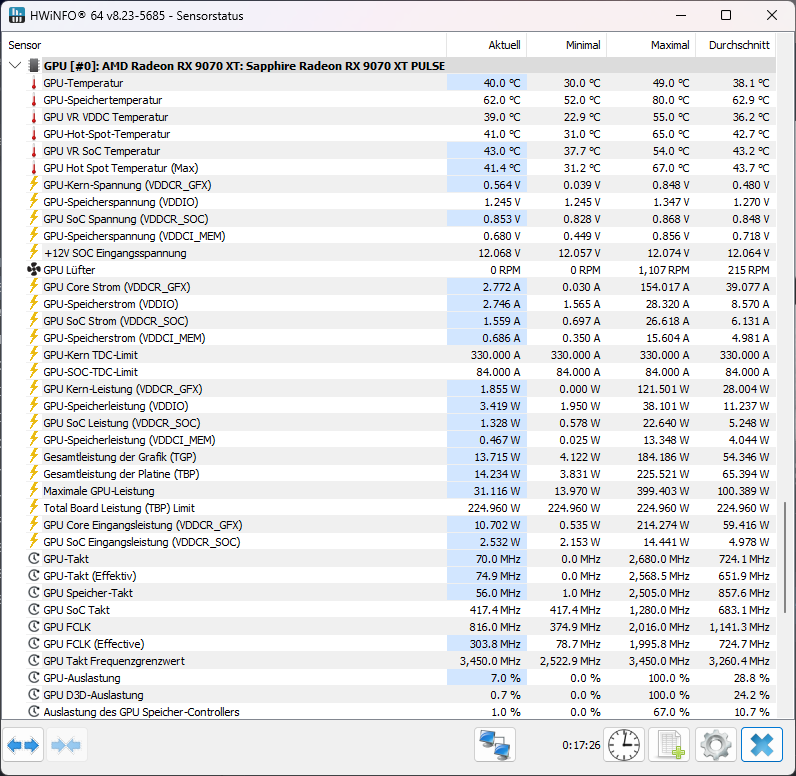This screenshot has height=776, width=796.
Task: Click lightning icon of GPU-SOC-TDC-Limit
Action: [34, 371]
